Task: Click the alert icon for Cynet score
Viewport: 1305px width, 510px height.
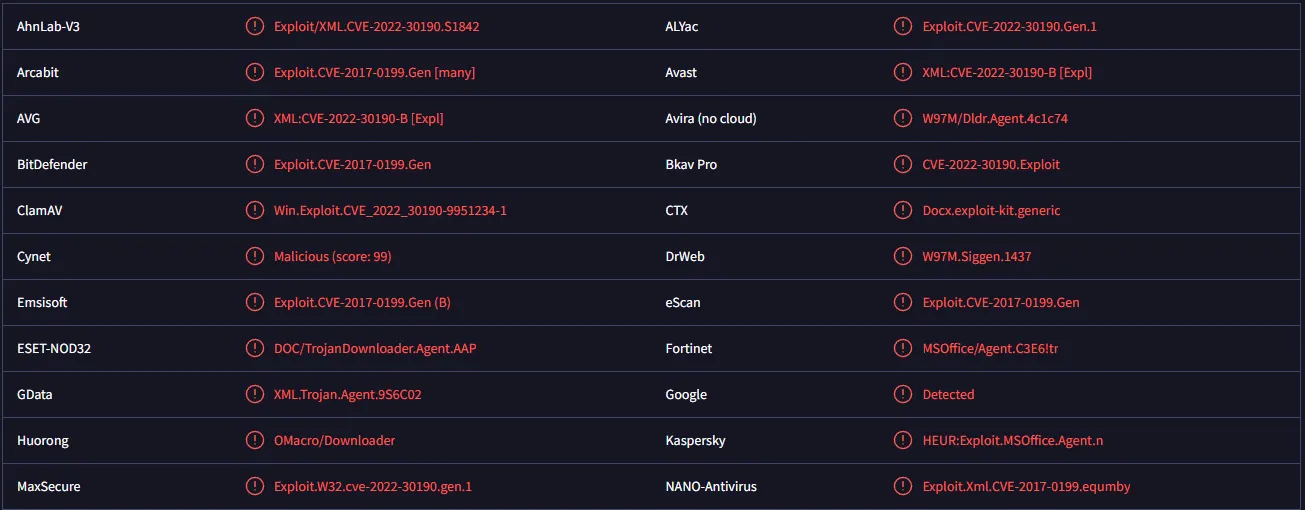Action: click(x=255, y=256)
